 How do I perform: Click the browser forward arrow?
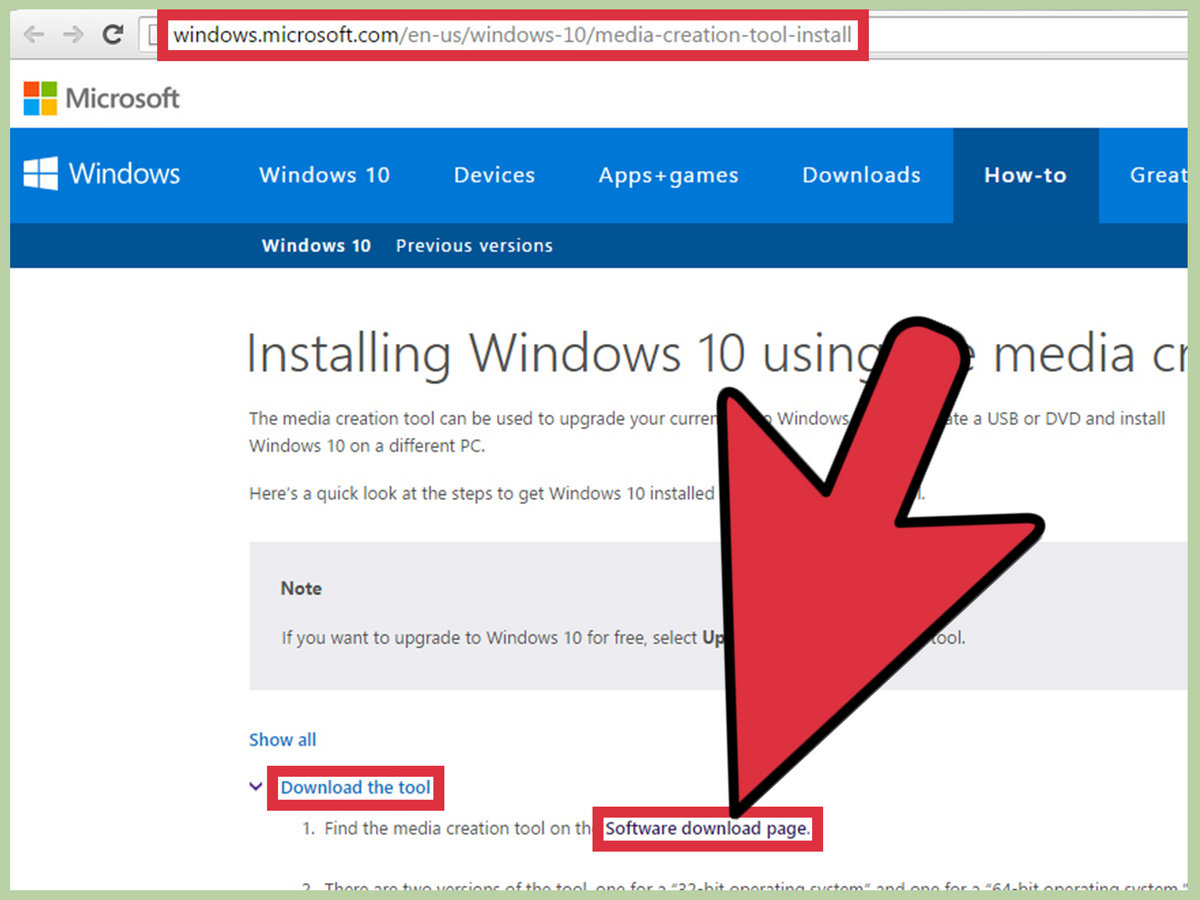pos(73,35)
